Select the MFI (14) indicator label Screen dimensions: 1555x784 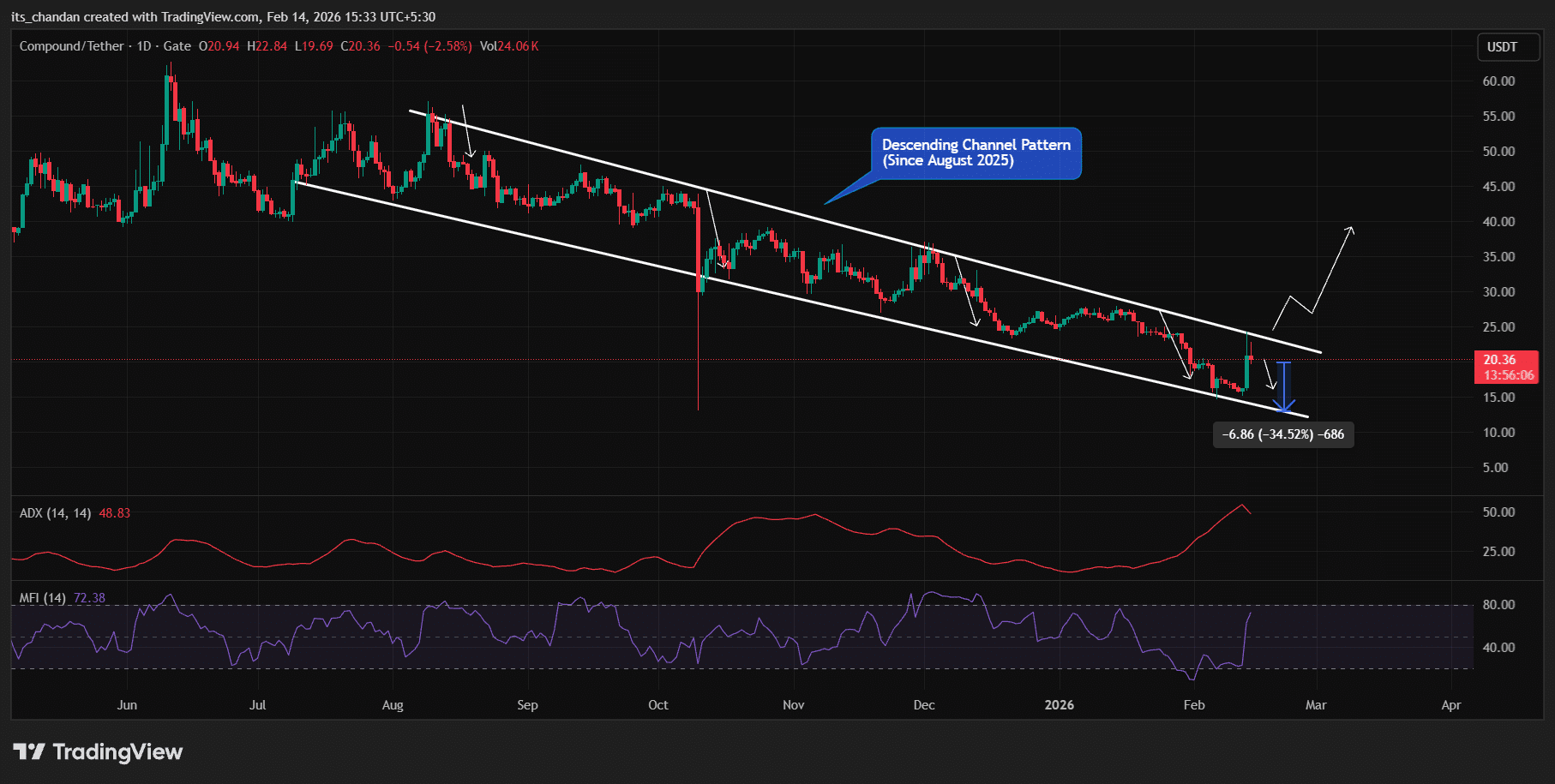pyautogui.click(x=43, y=598)
